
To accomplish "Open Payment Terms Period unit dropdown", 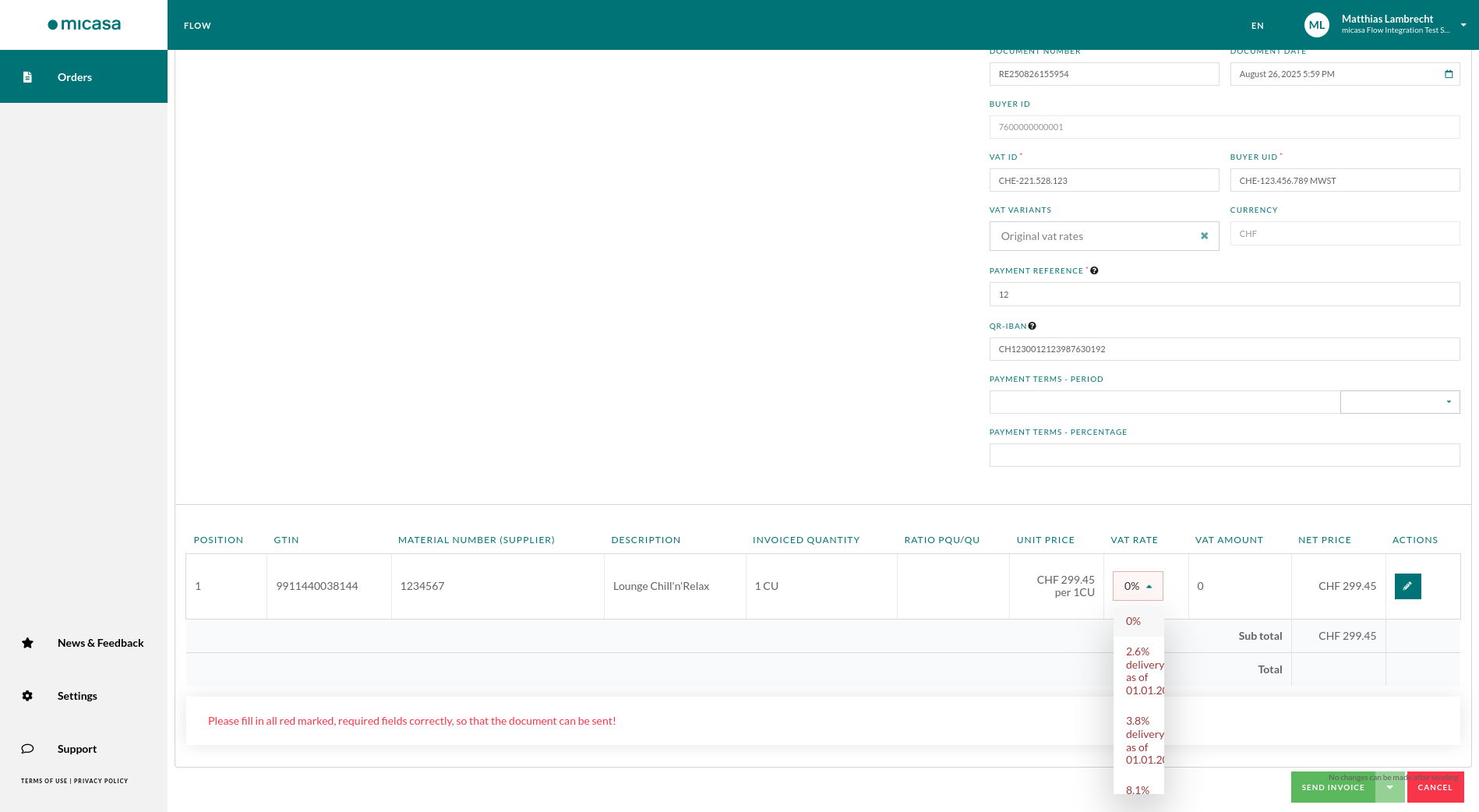I will [x=1400, y=402].
